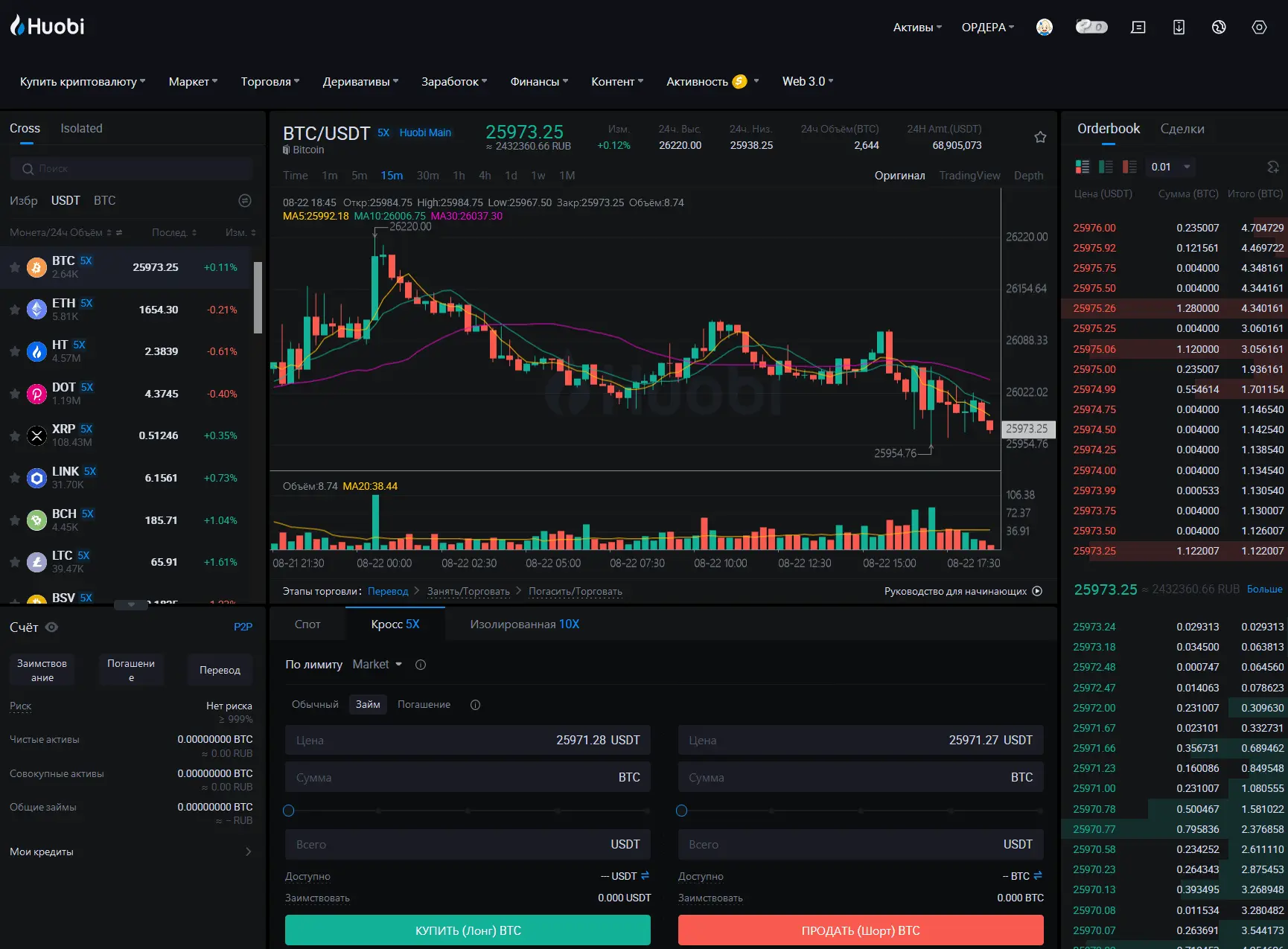Viewport: 1288px width, 949px height.
Task: Show only buy orders in orderbook
Action: [1106, 167]
